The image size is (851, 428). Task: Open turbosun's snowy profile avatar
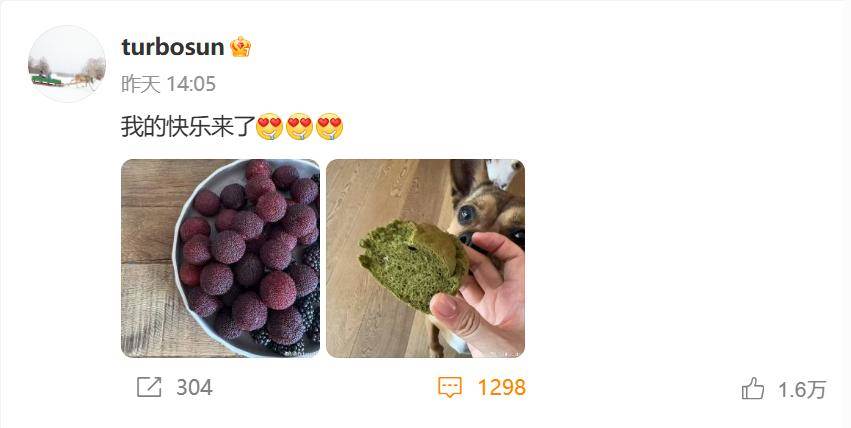tap(67, 63)
